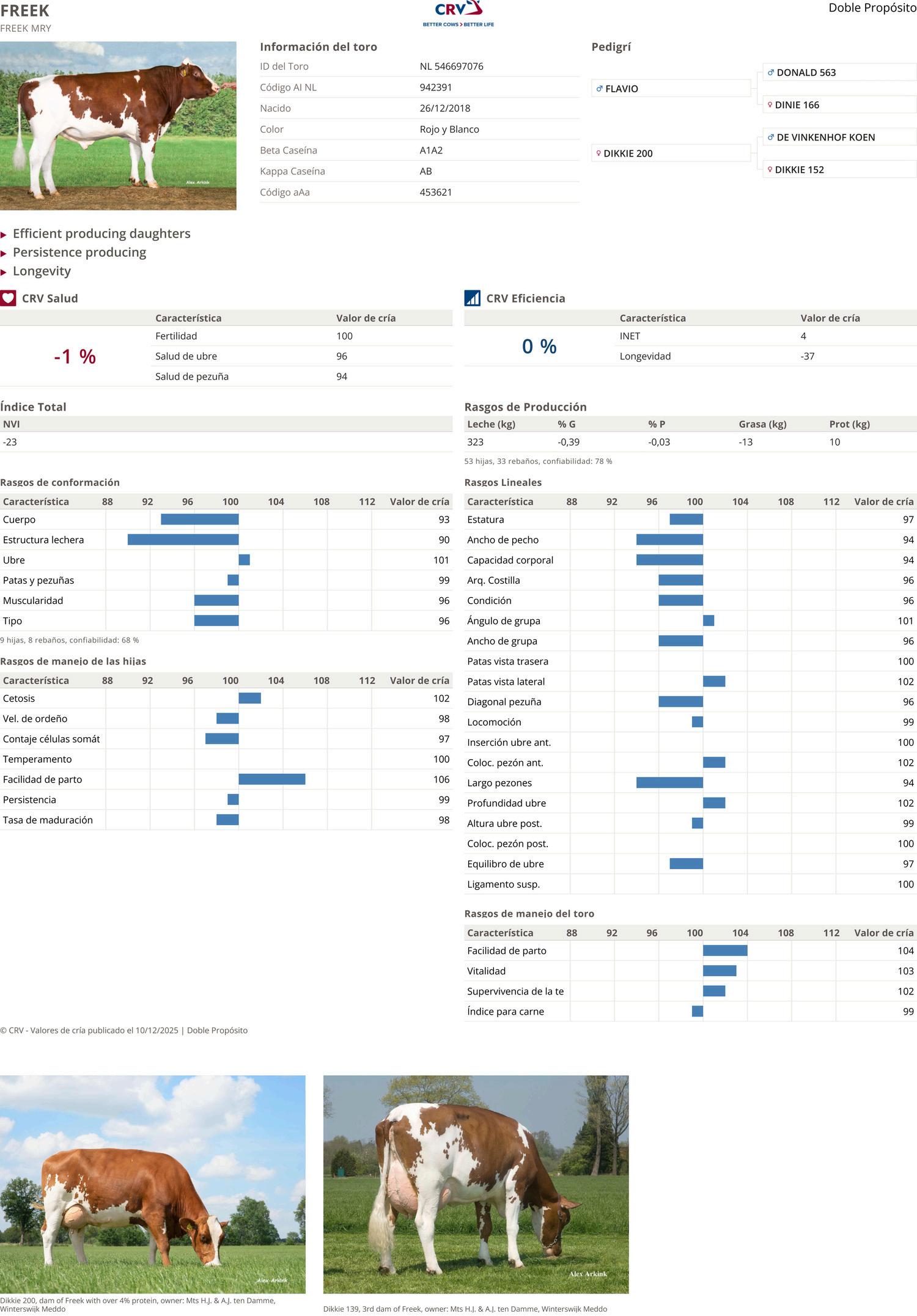Click the bull ID value NL 546697076
Viewport: 917px width, 1316px height.
452,67
